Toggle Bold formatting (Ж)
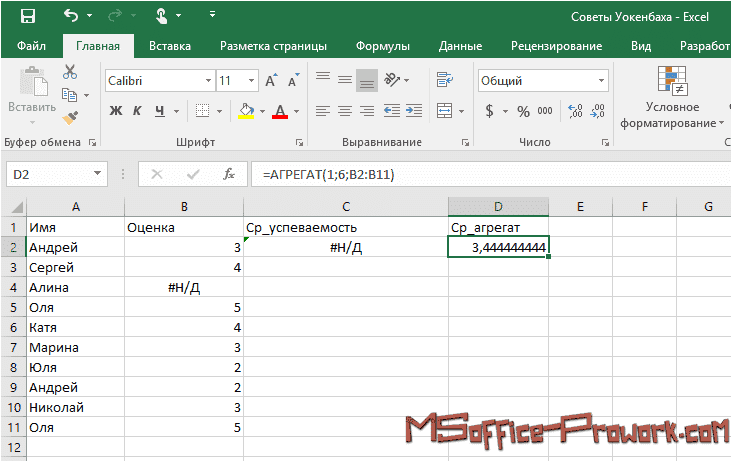The height and width of the screenshot is (465, 732). (115, 111)
